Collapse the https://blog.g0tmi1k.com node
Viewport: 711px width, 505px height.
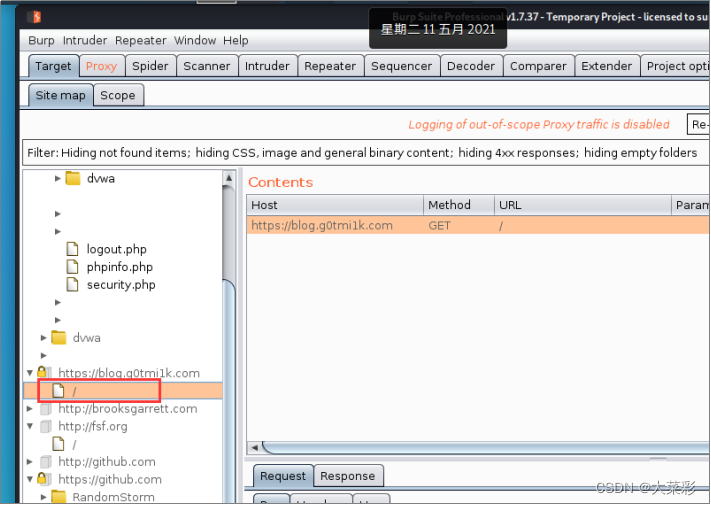(30, 373)
